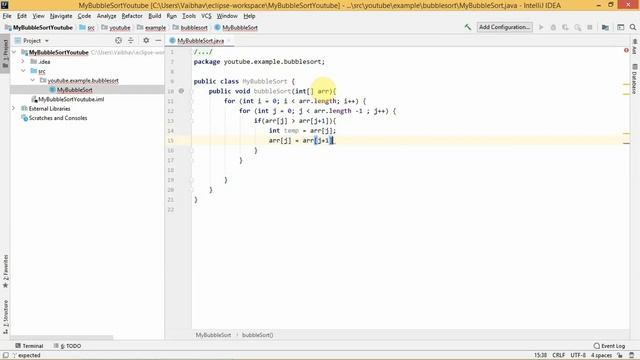Select MyBubbleSort class in project tree
The image size is (640, 360).
(74, 90)
